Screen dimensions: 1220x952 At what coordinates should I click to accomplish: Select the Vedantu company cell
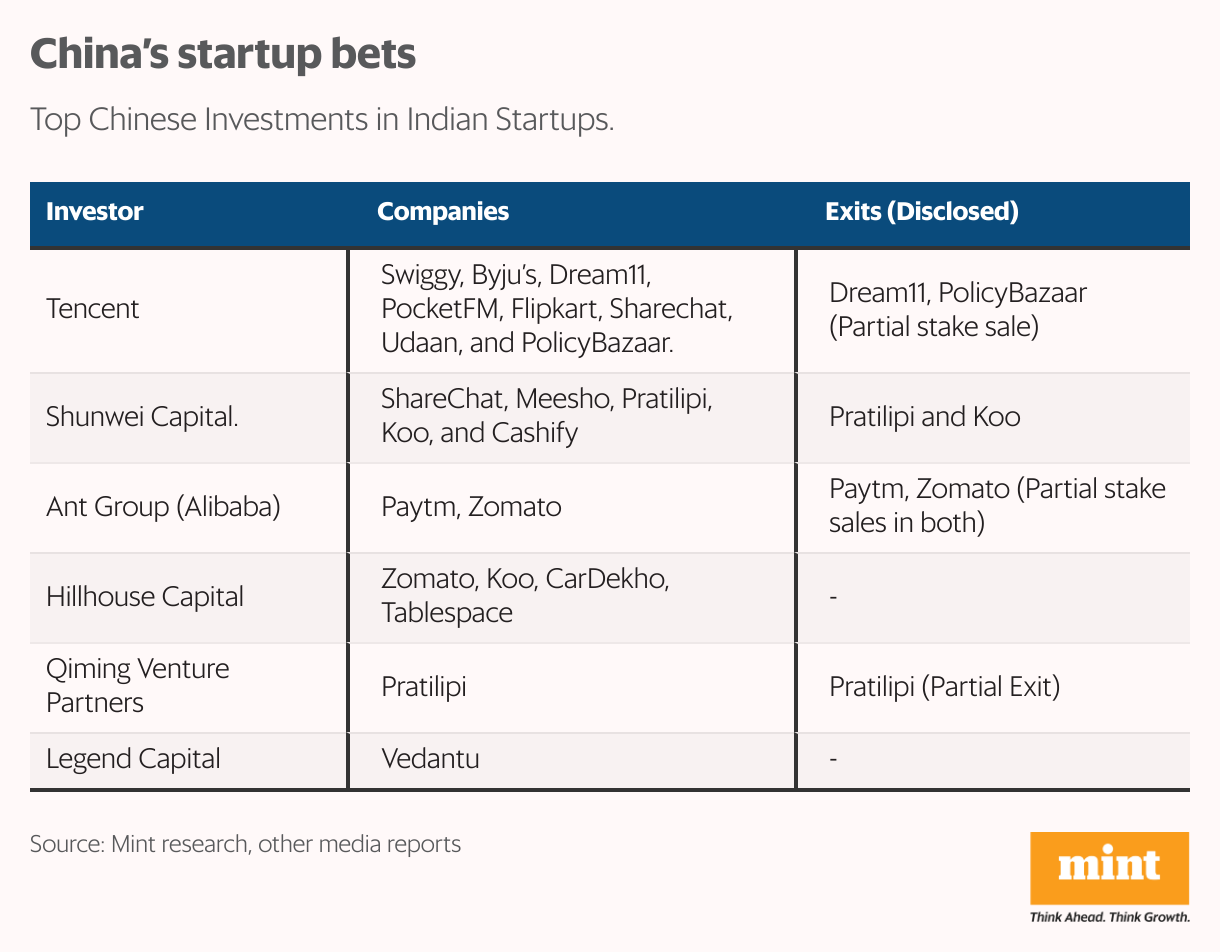pos(430,758)
